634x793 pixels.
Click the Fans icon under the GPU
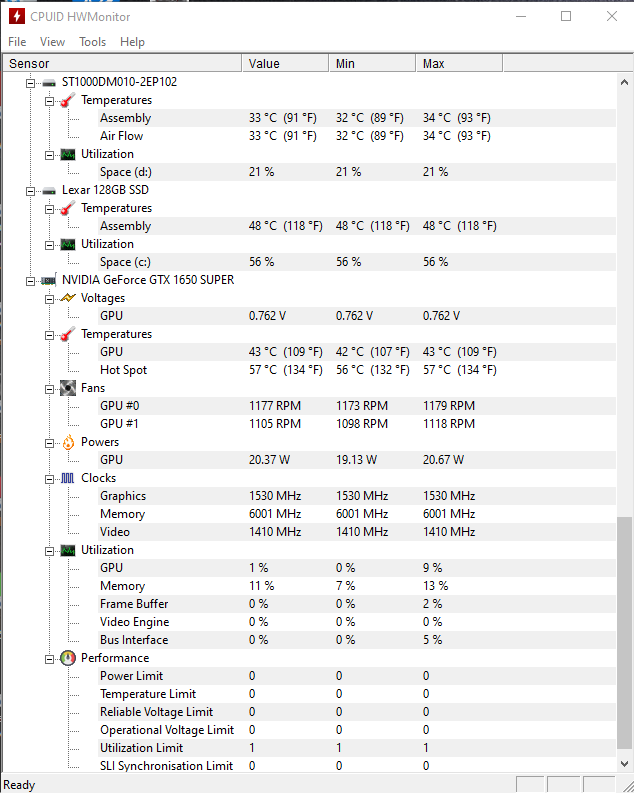(68, 388)
